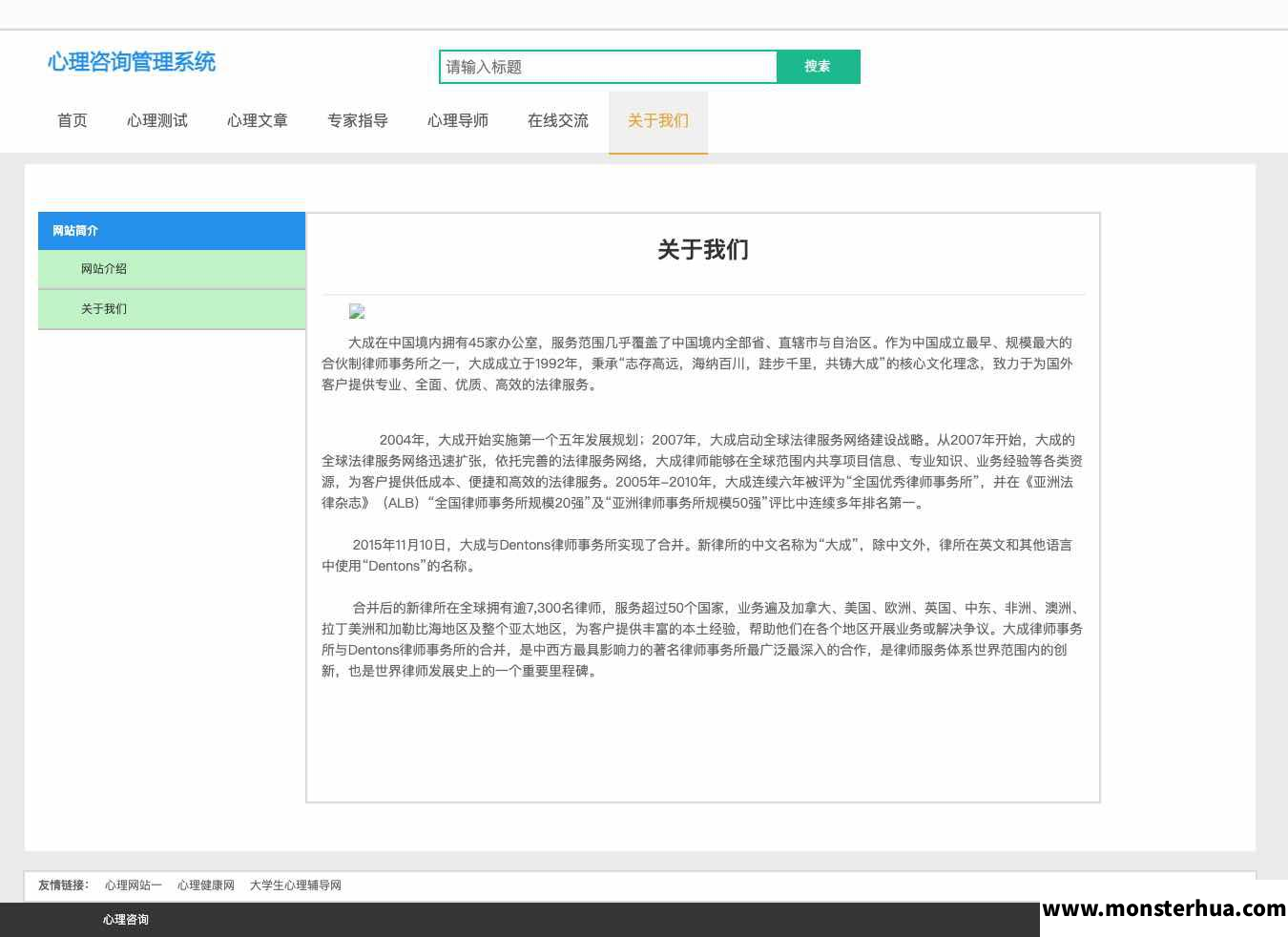Click the 心理咨询管理系统 site logo

pyautogui.click(x=132, y=62)
